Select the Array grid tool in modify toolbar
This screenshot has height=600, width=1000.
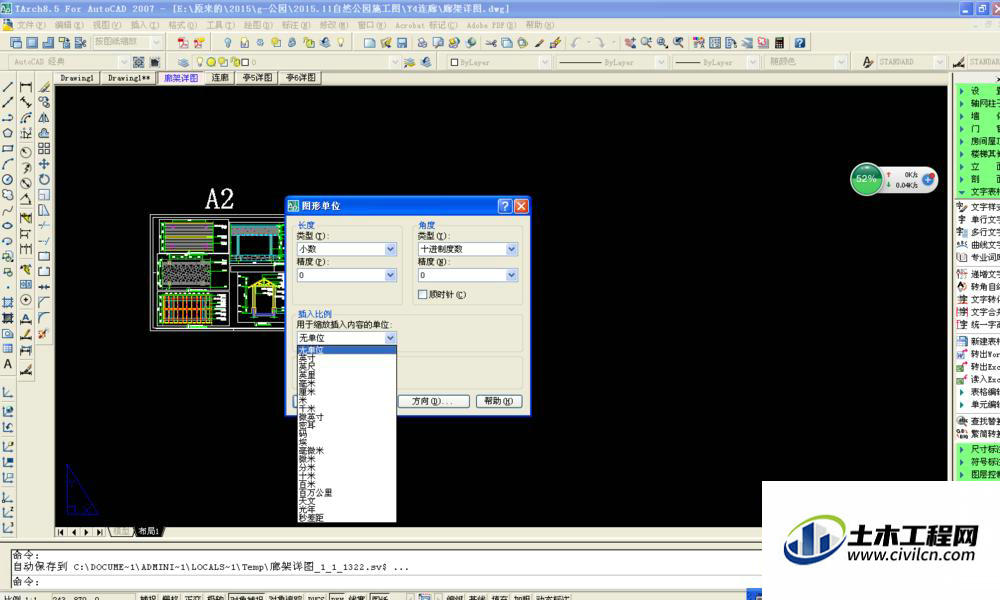44,149
